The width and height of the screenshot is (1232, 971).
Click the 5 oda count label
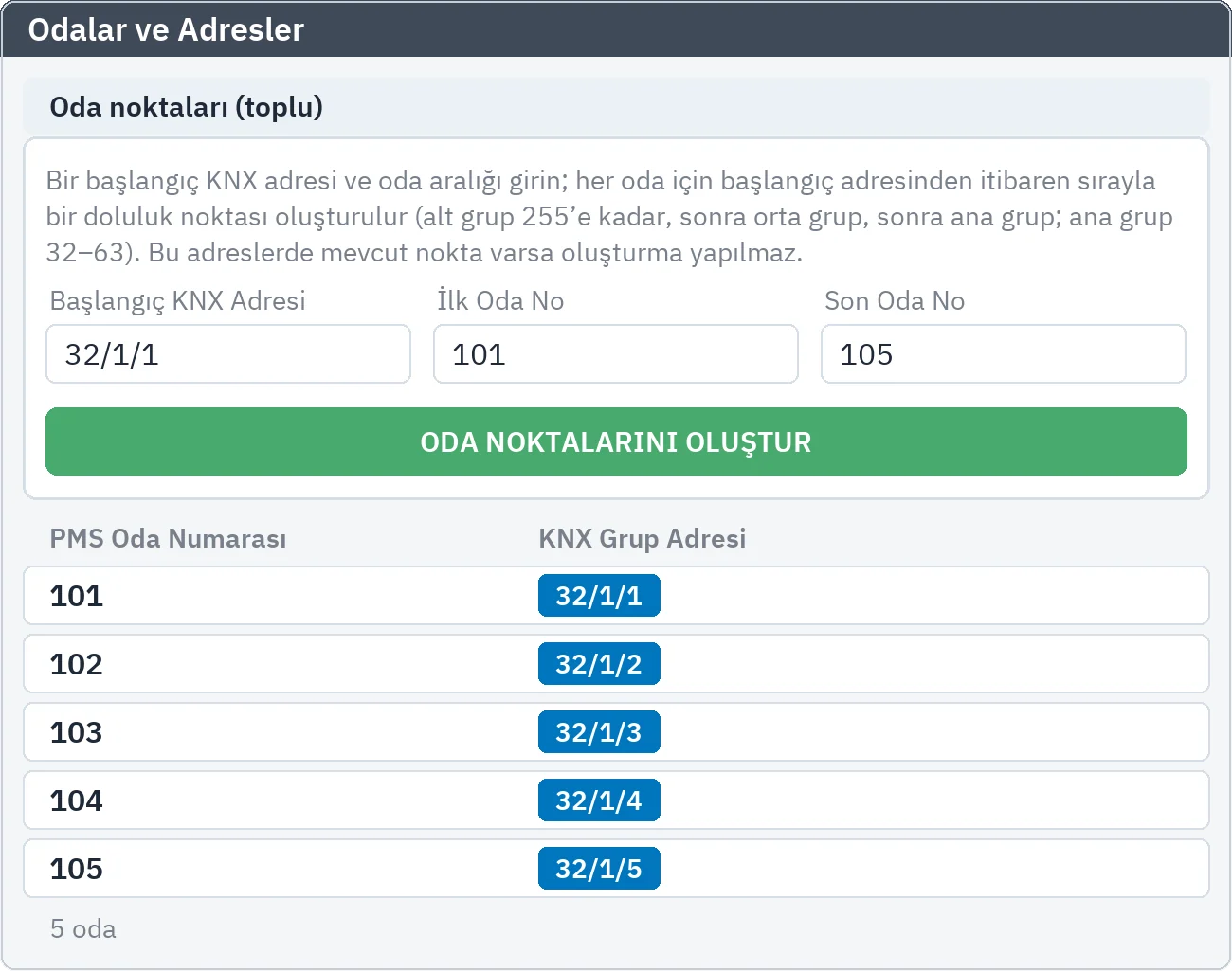[x=83, y=928]
